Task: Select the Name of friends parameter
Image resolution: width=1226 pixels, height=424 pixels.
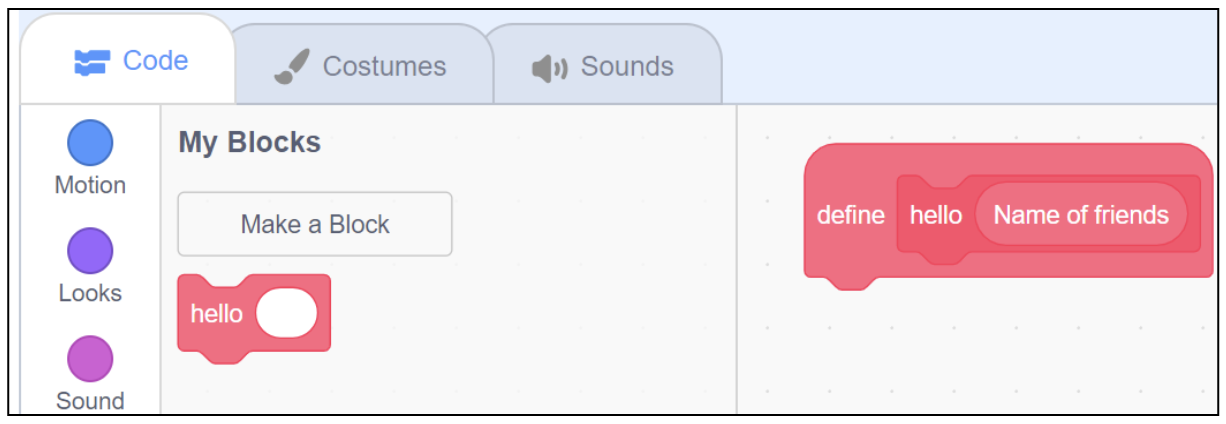Action: coord(1080,215)
